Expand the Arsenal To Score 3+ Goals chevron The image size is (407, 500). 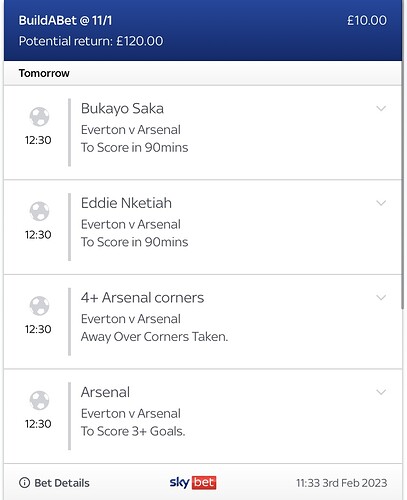pos(381,392)
